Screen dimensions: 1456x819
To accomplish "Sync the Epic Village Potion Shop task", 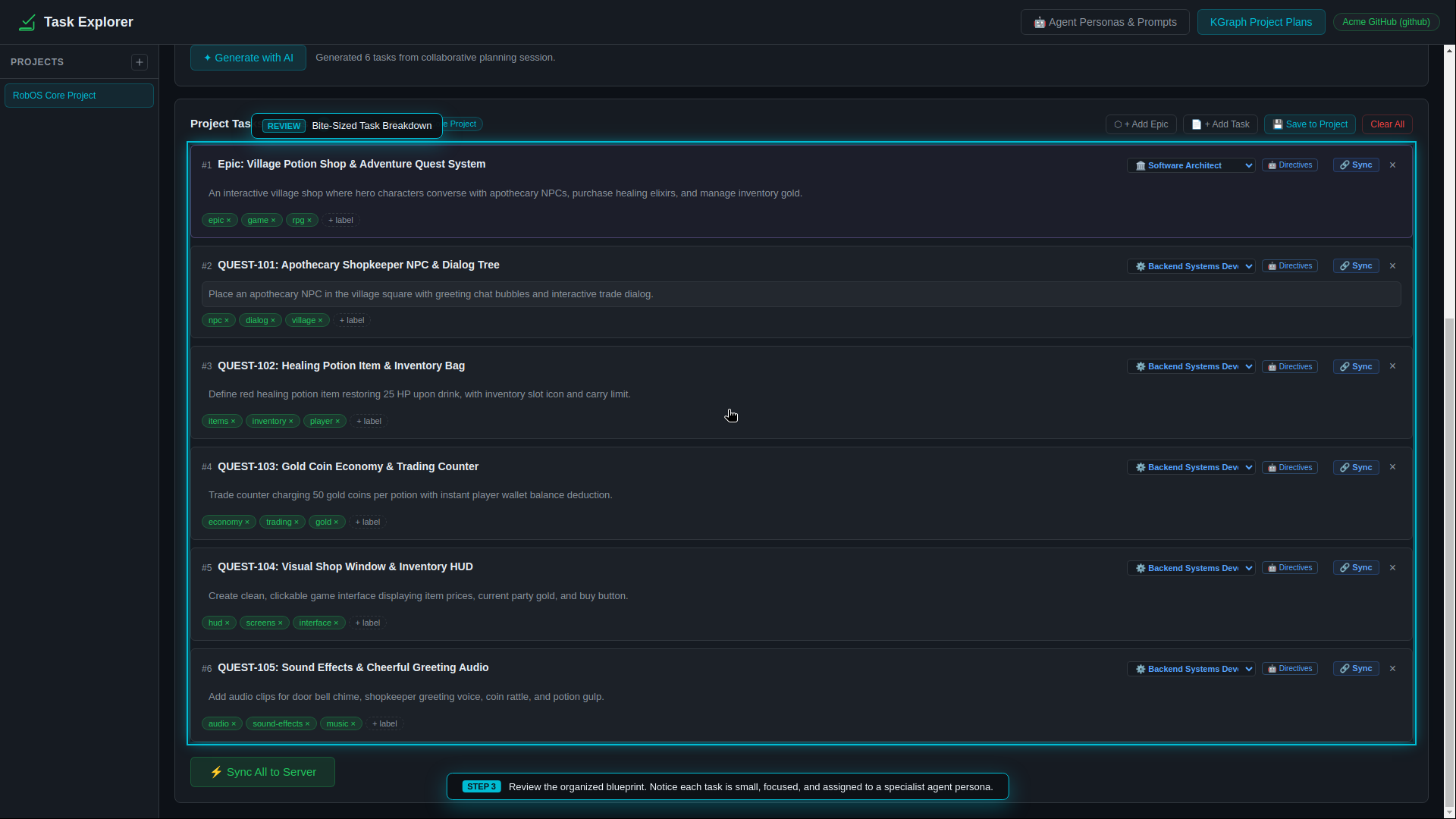I will 1356,165.
